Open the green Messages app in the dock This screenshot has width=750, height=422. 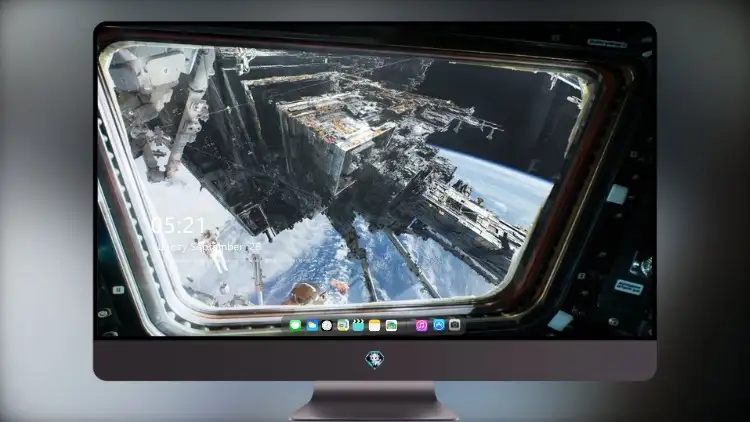296,325
